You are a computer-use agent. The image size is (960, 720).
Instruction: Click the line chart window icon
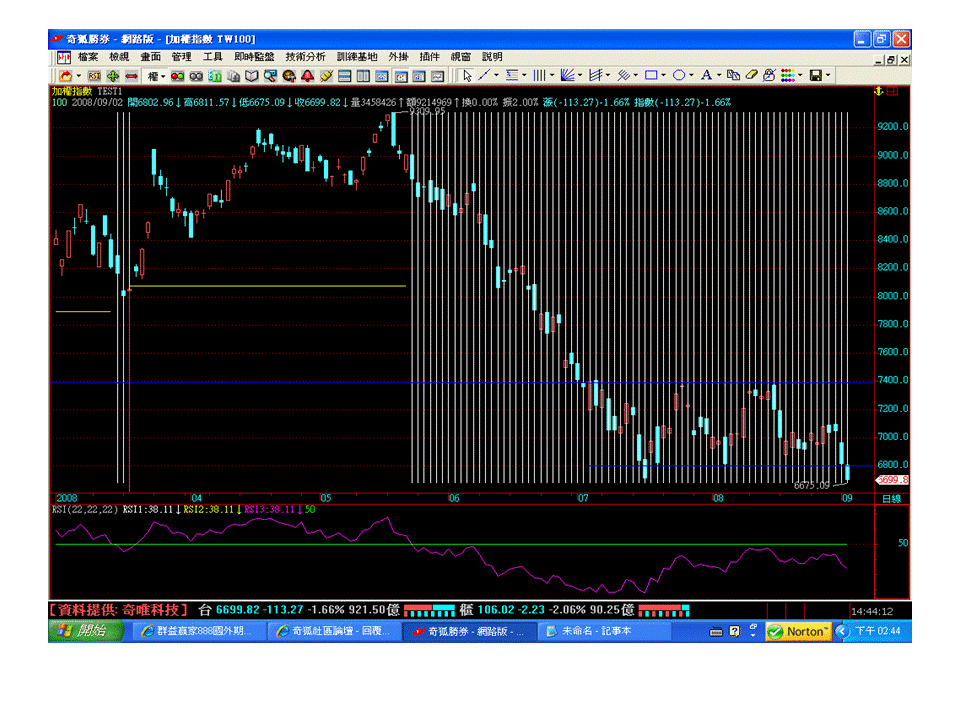pos(437,76)
